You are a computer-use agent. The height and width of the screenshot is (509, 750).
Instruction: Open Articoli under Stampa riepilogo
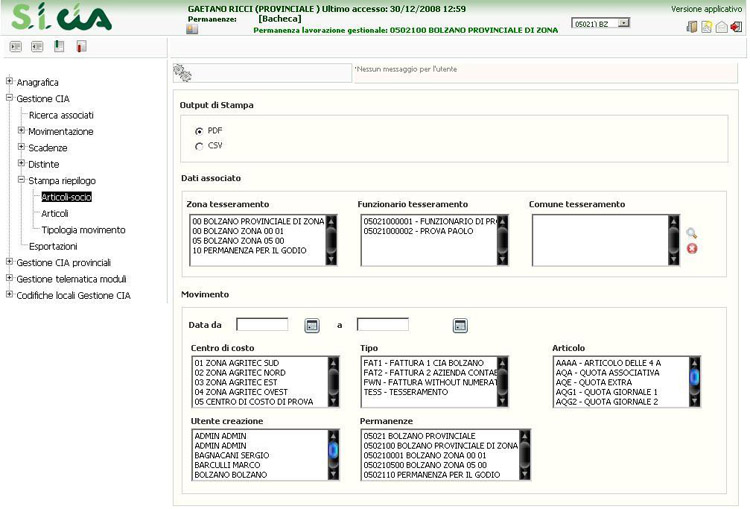click(55, 213)
